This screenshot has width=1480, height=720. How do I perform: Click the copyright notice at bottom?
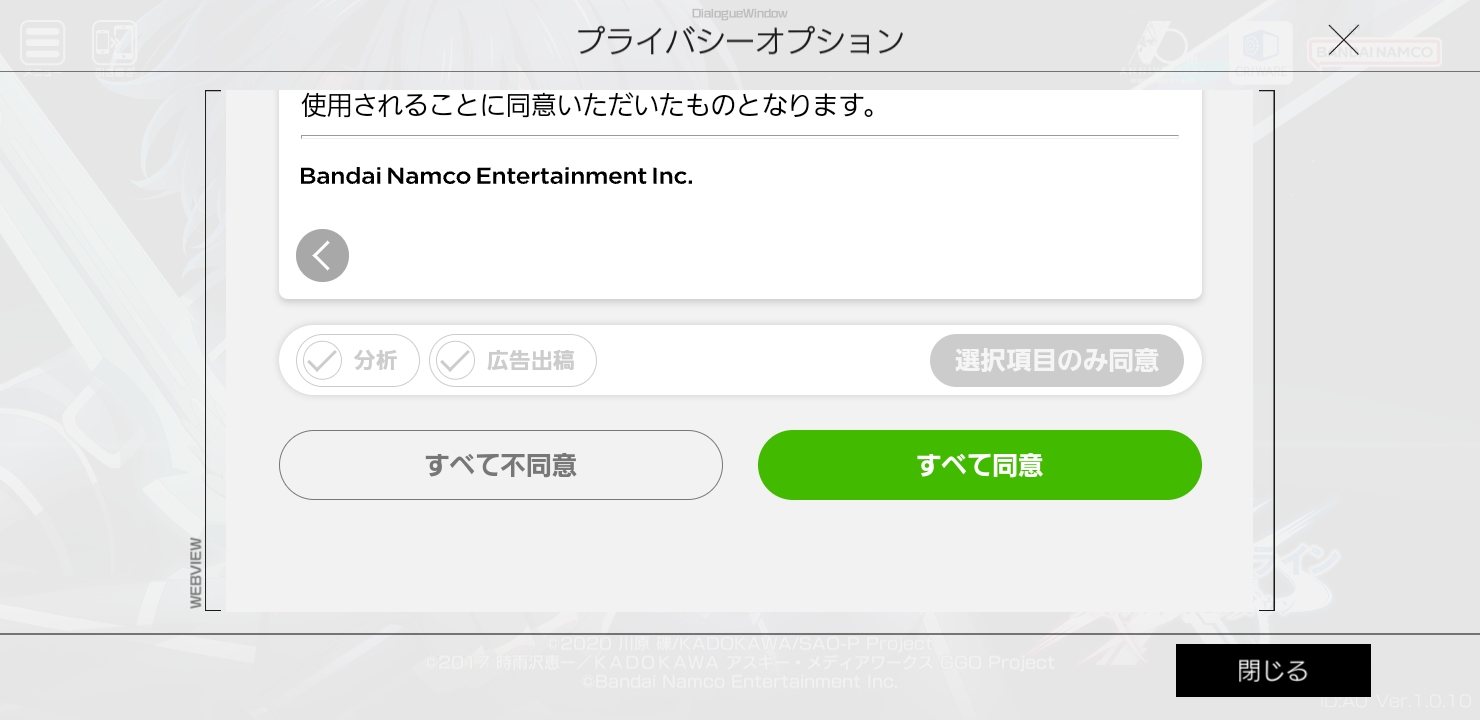click(x=739, y=662)
